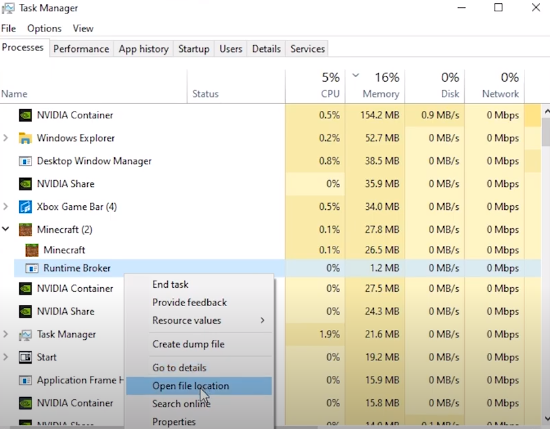The height and width of the screenshot is (429, 550).
Task: Click the Xbox Game Bar icon
Action: click(25, 207)
